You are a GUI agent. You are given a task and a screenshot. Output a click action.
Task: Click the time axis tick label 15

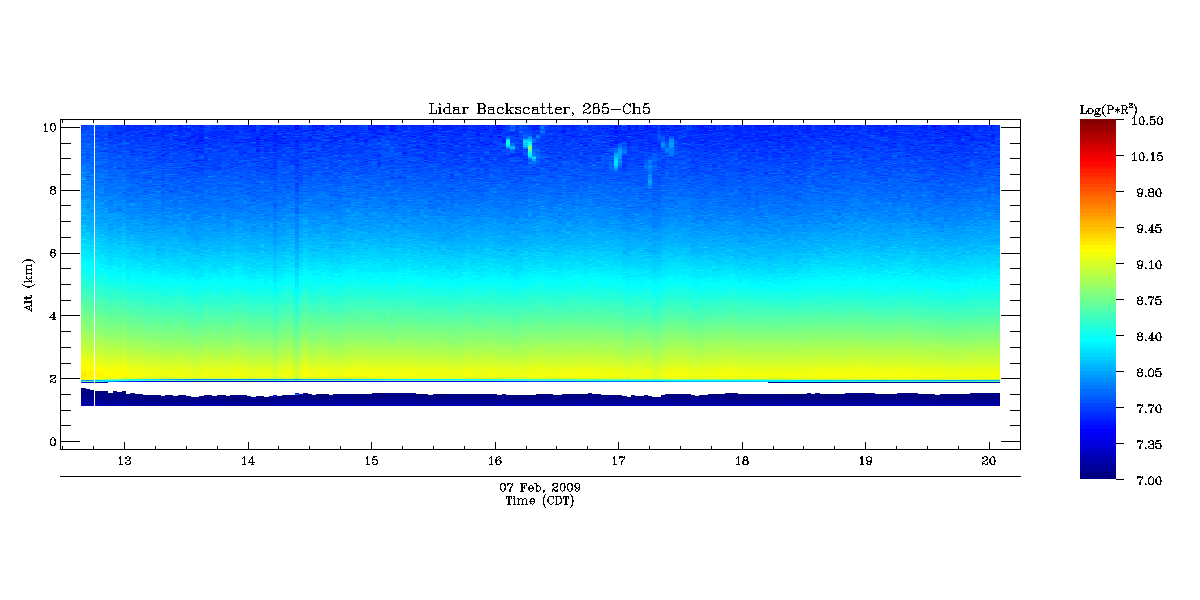pyautogui.click(x=371, y=461)
